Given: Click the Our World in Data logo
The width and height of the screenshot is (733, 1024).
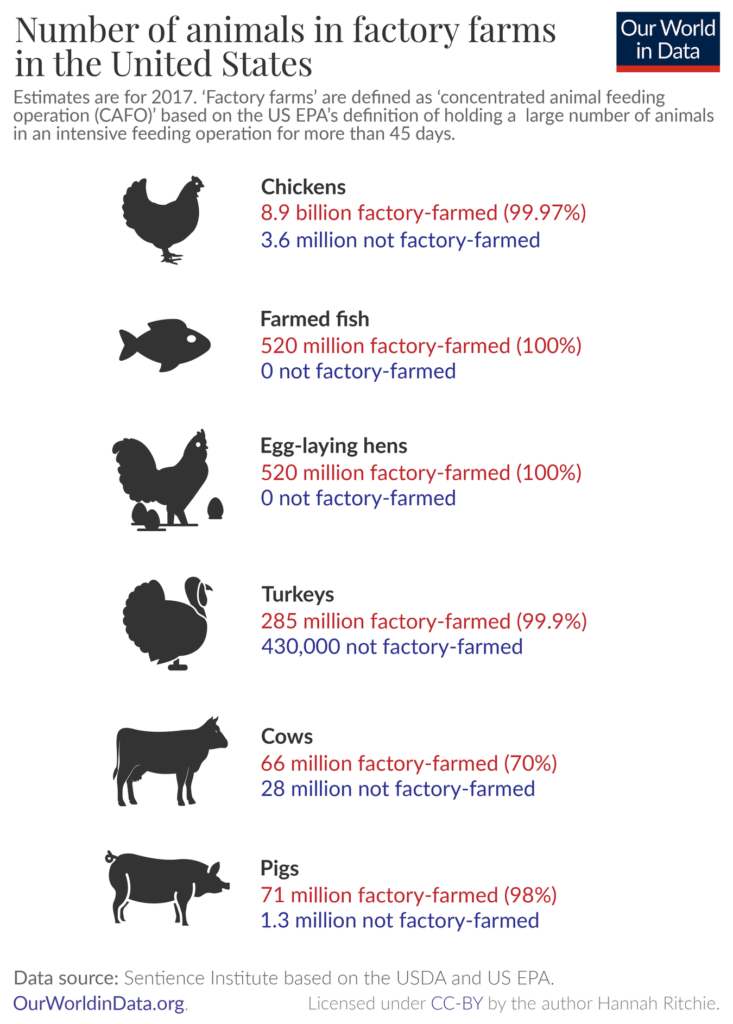Looking at the screenshot, I should point(667,41).
